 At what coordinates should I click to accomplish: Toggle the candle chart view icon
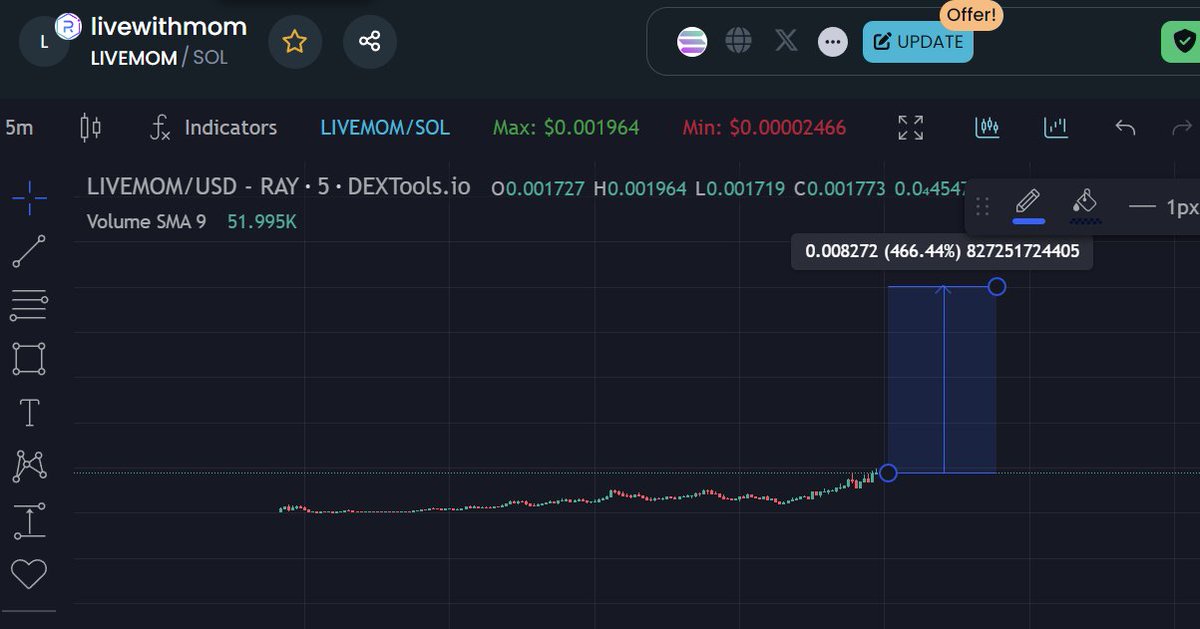[x=987, y=127]
